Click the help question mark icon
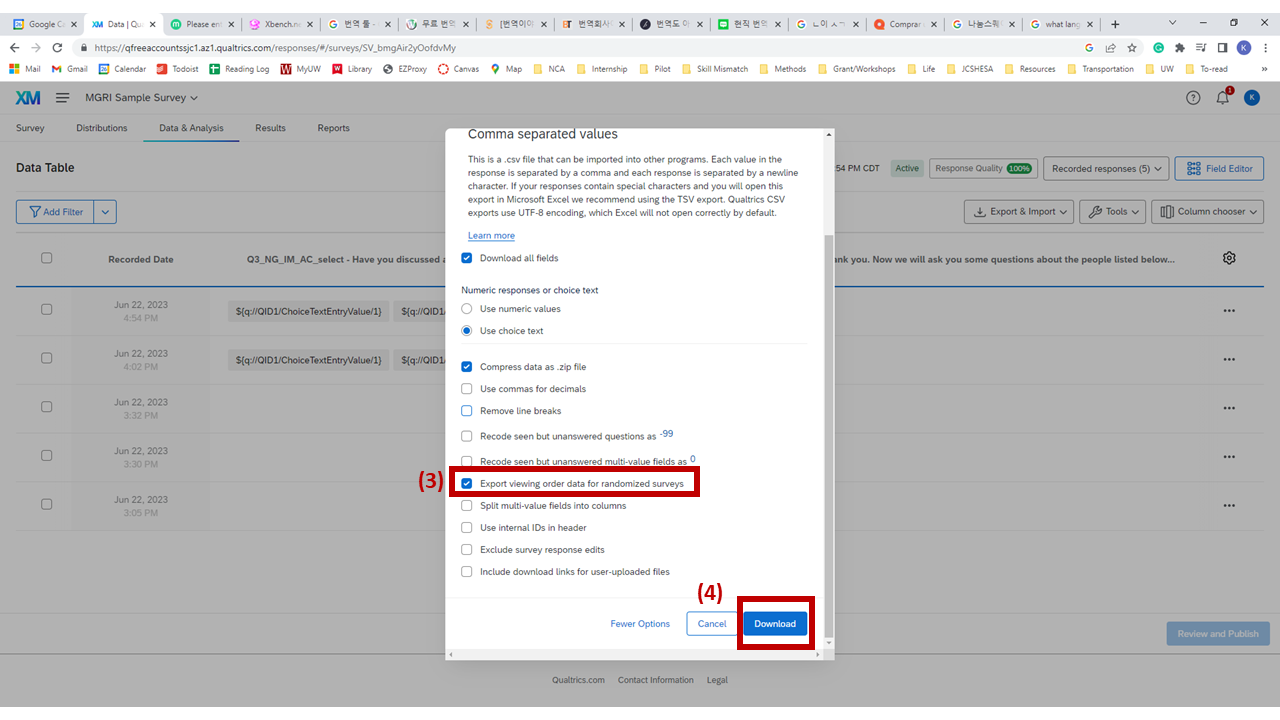 pyautogui.click(x=1193, y=97)
